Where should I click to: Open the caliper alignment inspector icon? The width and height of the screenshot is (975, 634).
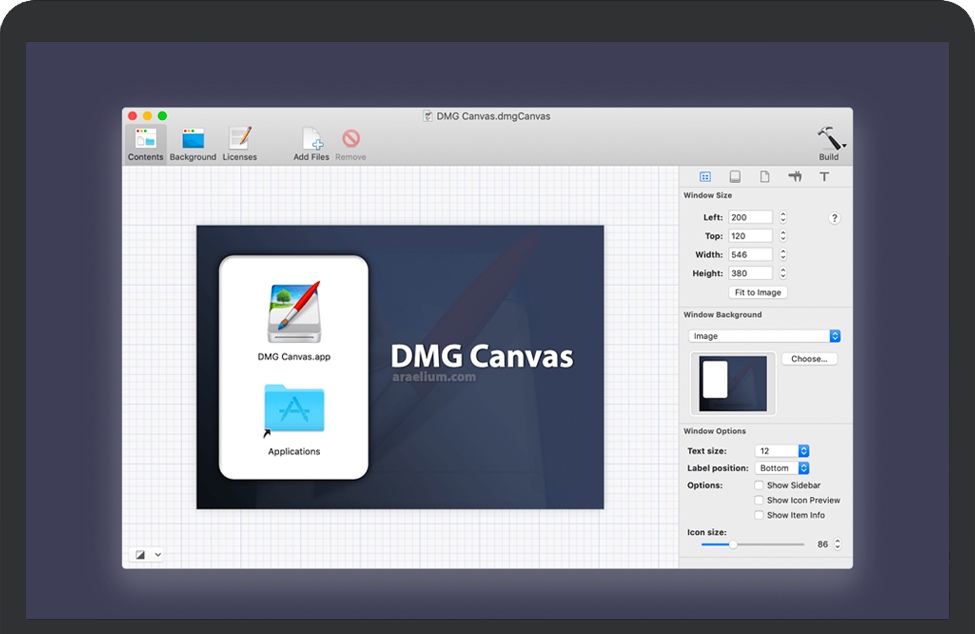coord(795,177)
